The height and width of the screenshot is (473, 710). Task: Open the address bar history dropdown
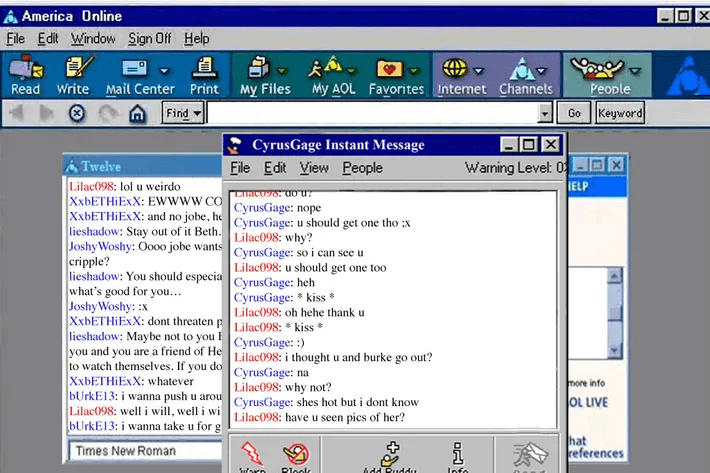pyautogui.click(x=545, y=113)
